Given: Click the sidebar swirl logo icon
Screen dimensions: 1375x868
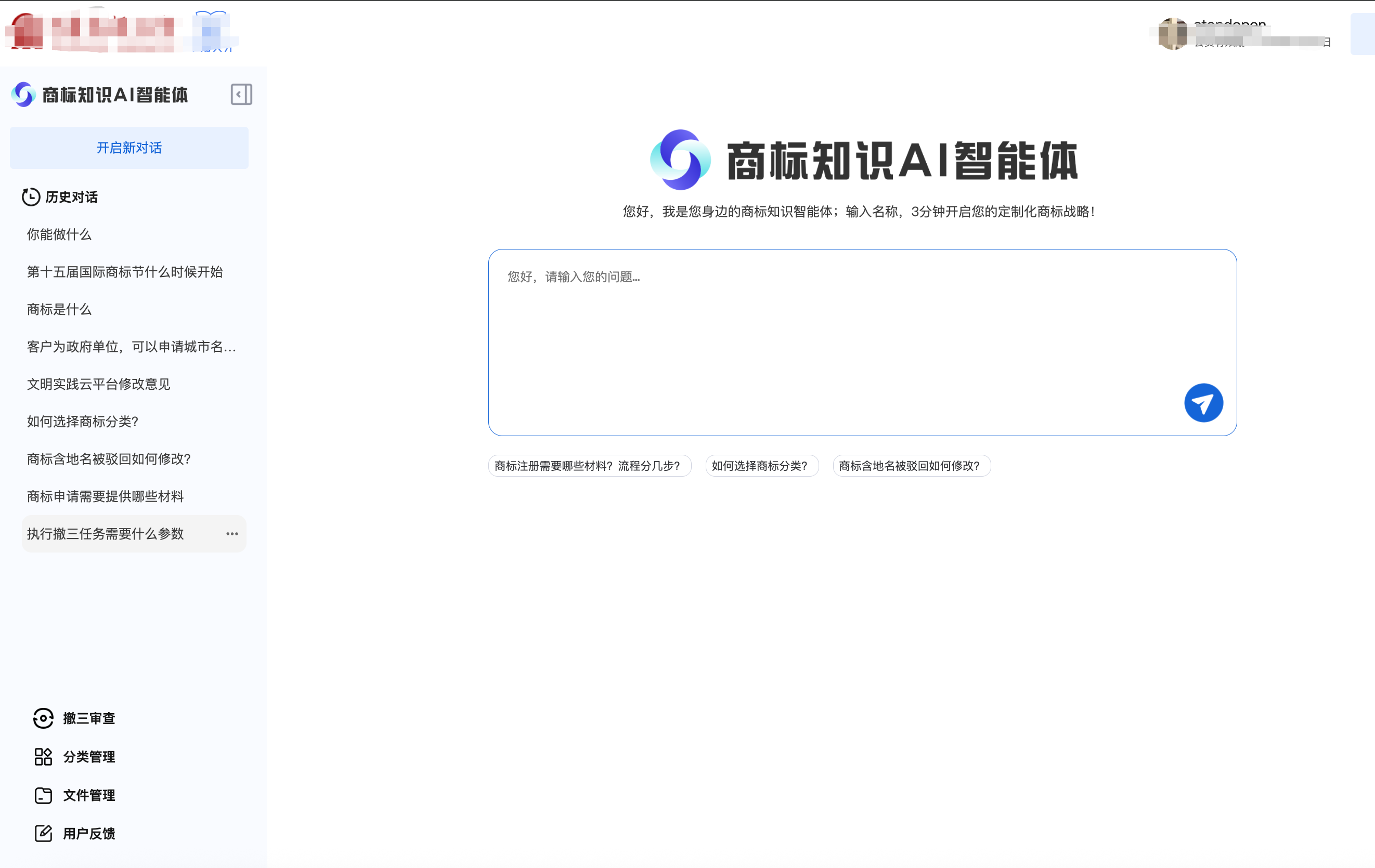Looking at the screenshot, I should pos(23,94).
